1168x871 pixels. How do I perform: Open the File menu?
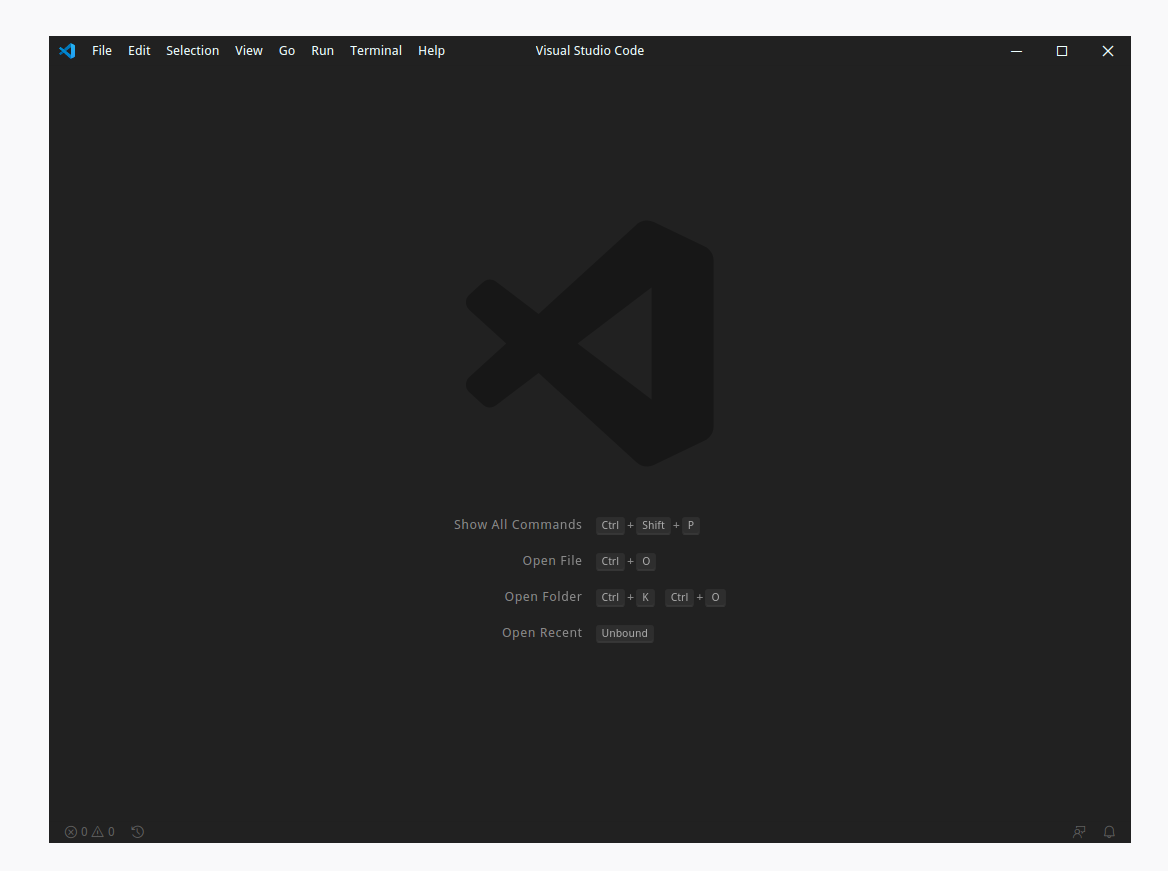102,51
